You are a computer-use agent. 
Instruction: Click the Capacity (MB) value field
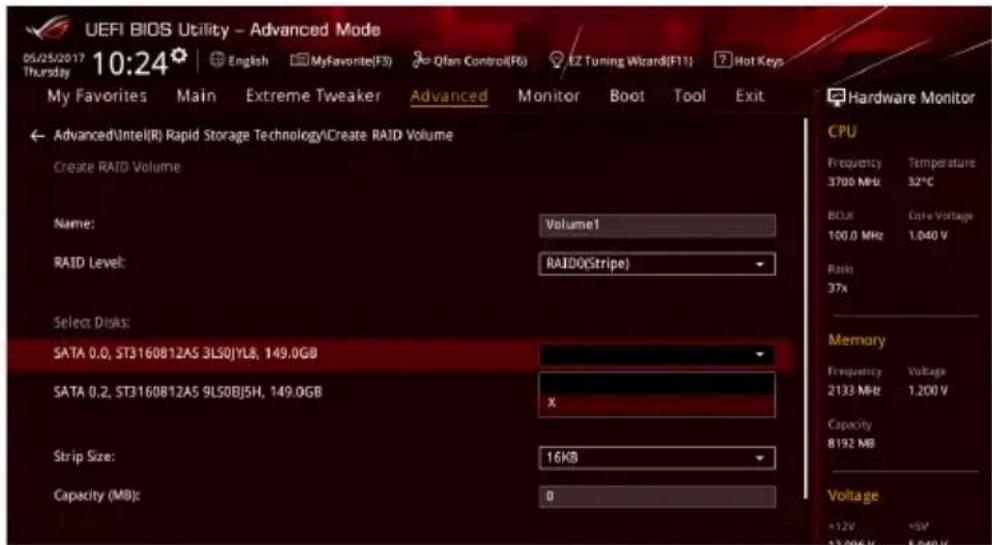[657, 496]
